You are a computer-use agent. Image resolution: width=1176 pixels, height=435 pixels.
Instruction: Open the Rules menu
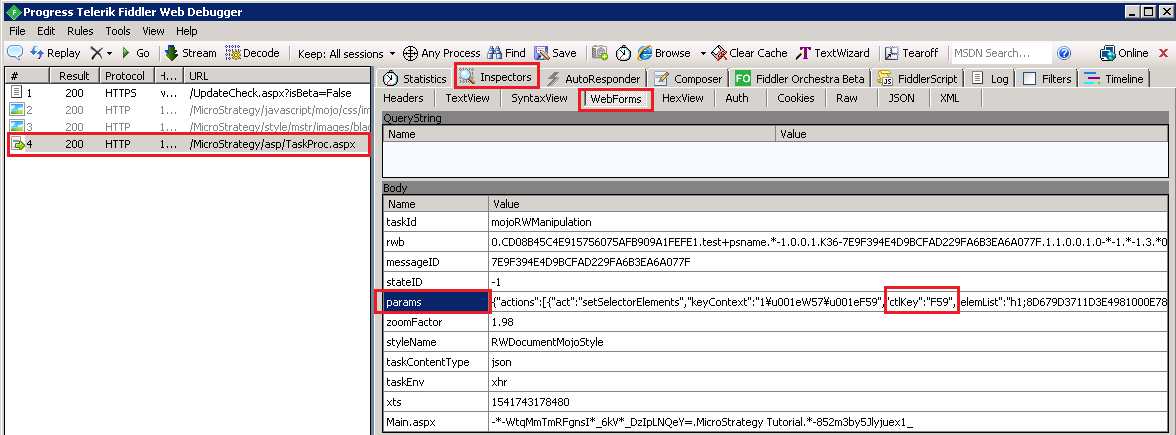(x=80, y=32)
